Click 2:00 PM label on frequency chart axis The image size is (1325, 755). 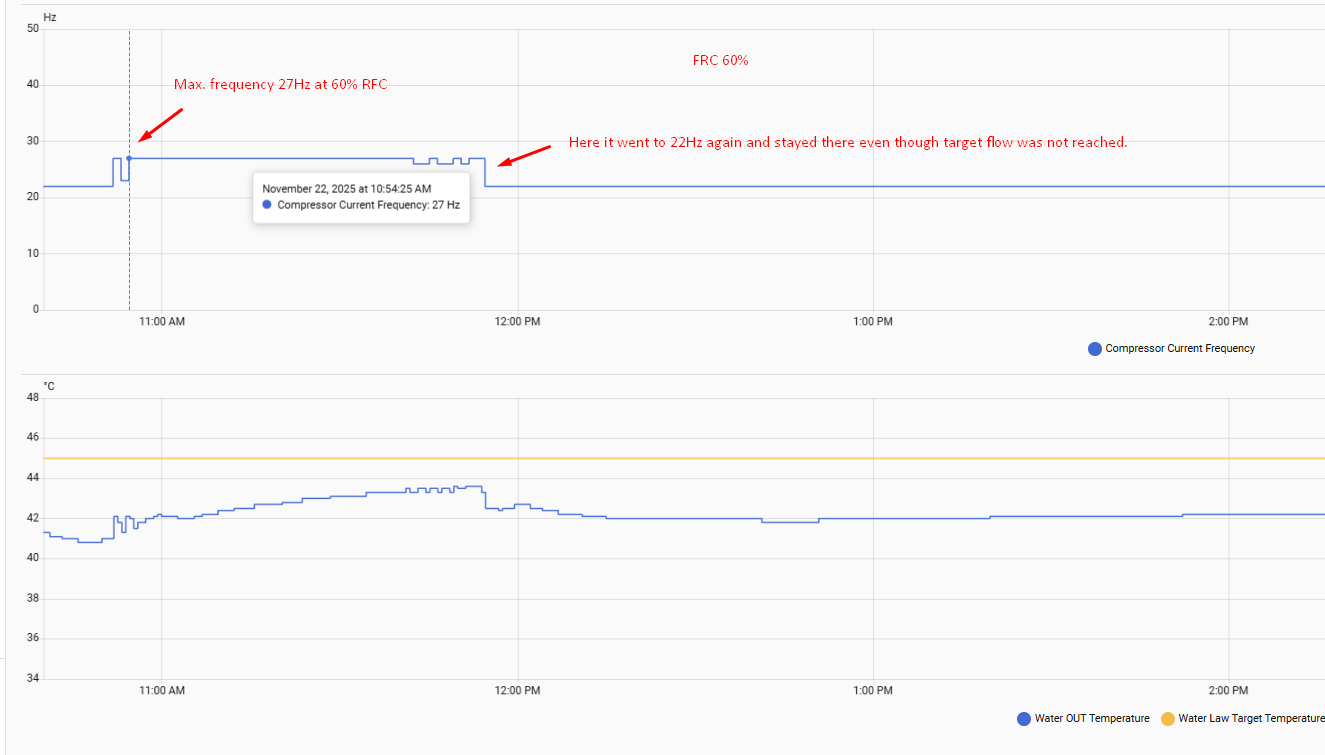[x=1228, y=322]
